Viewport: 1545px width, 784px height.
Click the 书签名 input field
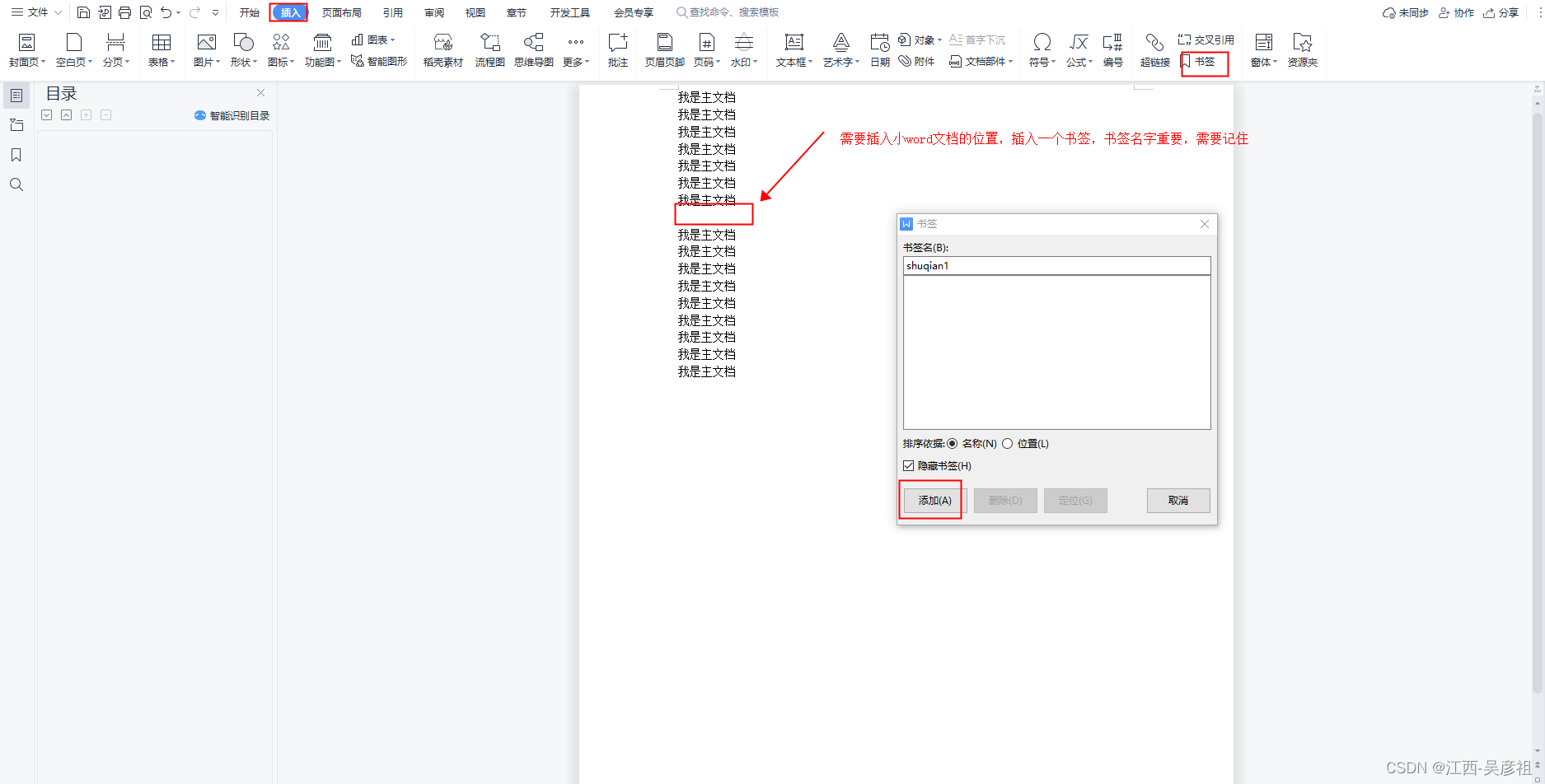click(x=1056, y=266)
